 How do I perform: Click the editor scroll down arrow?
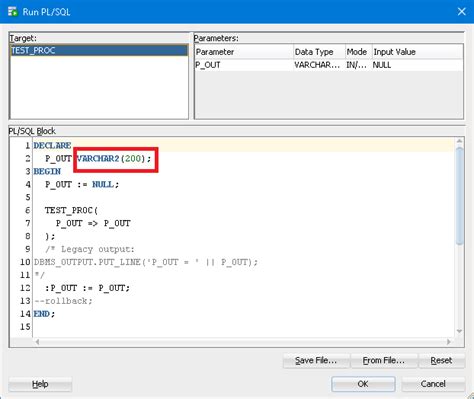click(459, 331)
